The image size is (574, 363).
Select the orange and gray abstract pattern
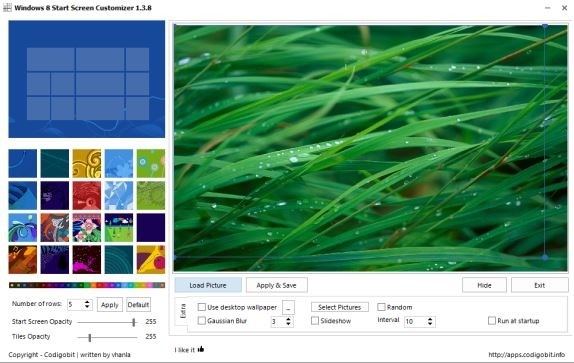[x=55, y=228]
